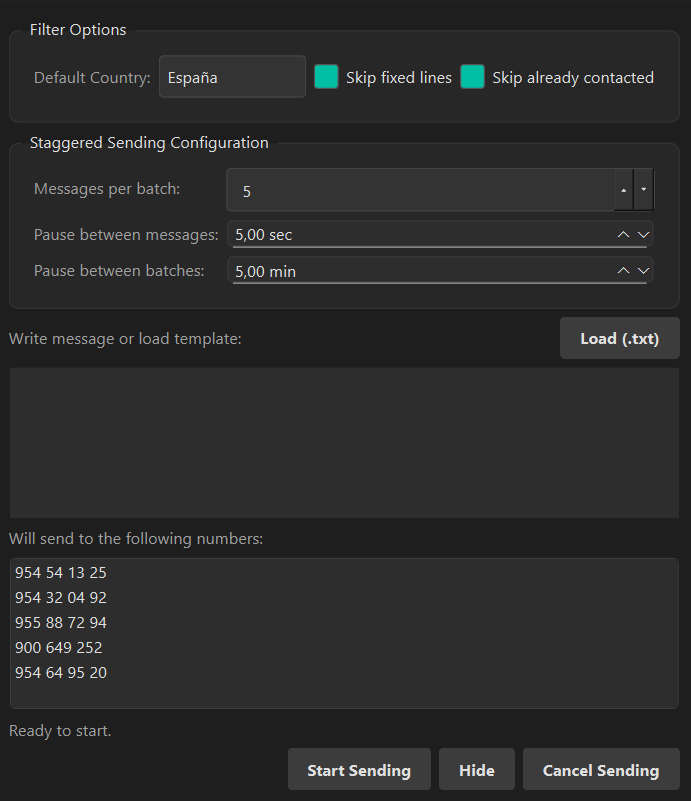
Task: Select number 954 32 04 92
Action: [x=61, y=598]
